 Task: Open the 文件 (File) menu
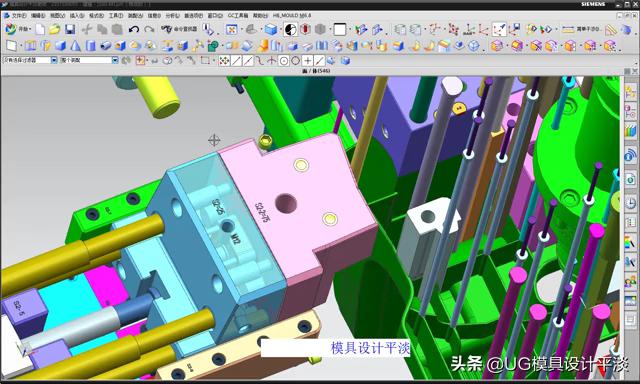coord(17,16)
